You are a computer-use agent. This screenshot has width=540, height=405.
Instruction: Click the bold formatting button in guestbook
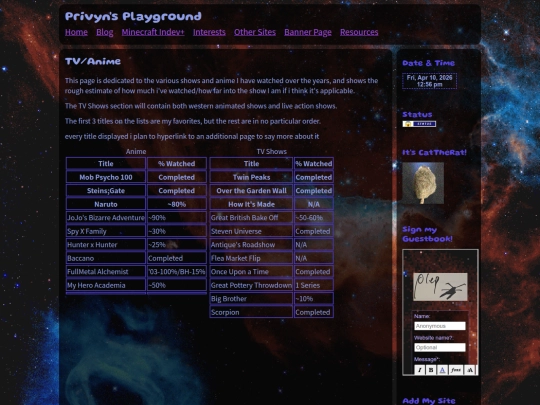(x=431, y=370)
